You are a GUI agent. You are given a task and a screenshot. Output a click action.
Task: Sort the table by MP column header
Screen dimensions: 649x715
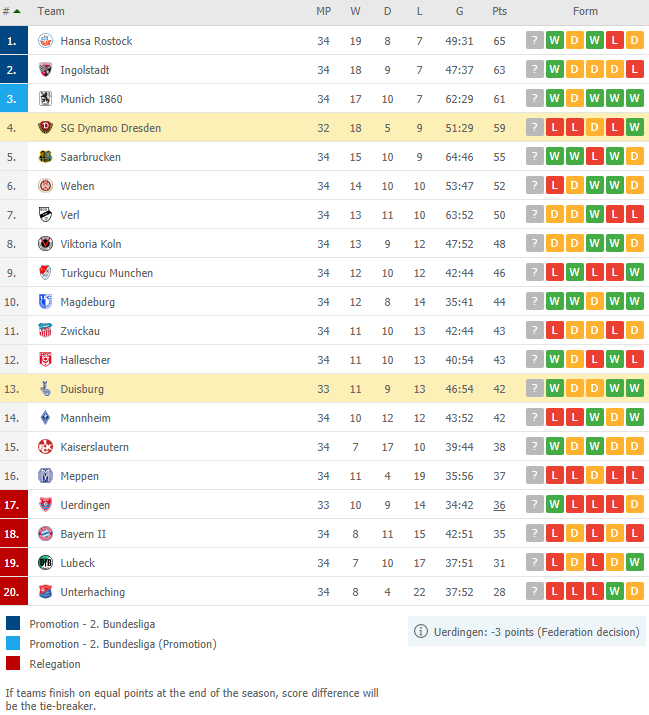(323, 11)
